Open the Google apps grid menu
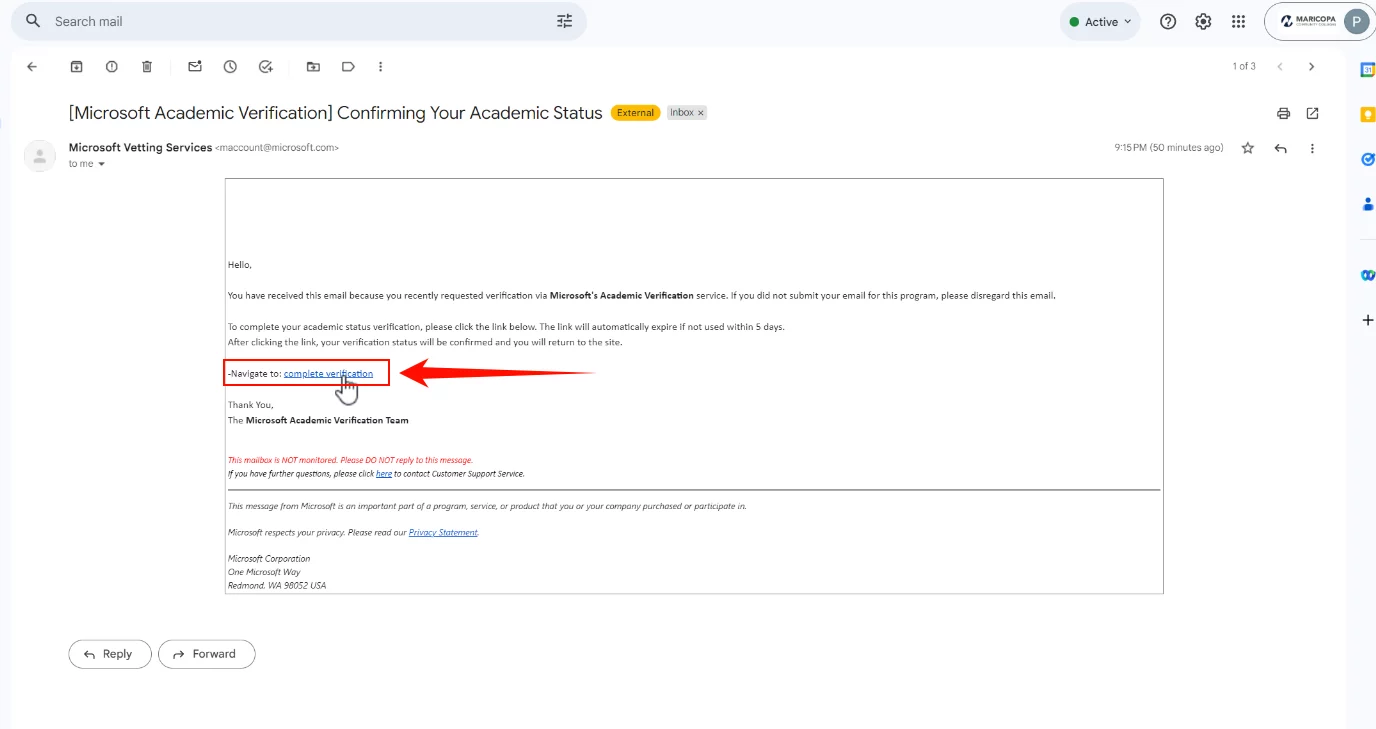 coord(1238,20)
